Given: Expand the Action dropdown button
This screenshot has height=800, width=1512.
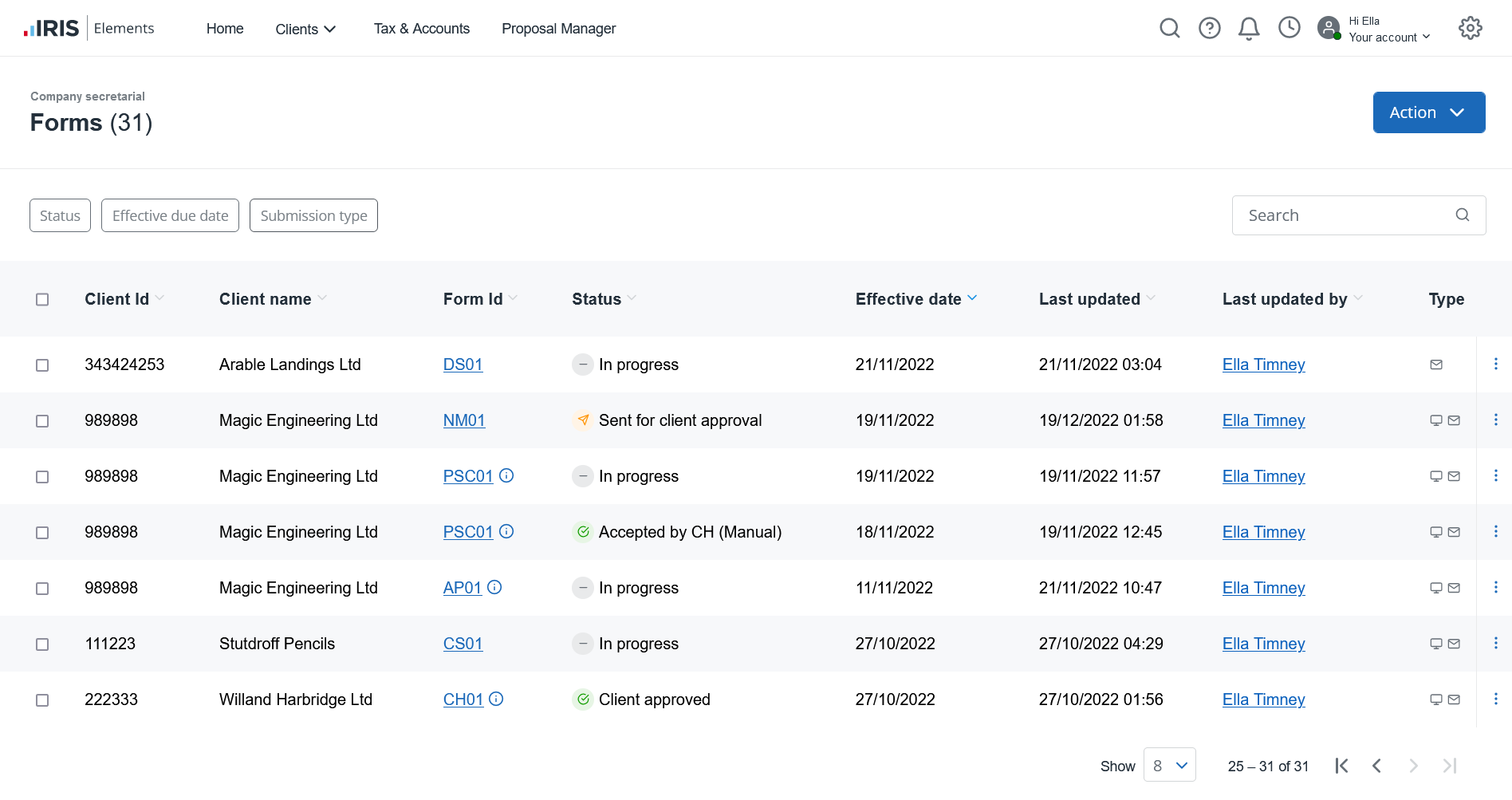Looking at the screenshot, I should tap(1428, 112).
